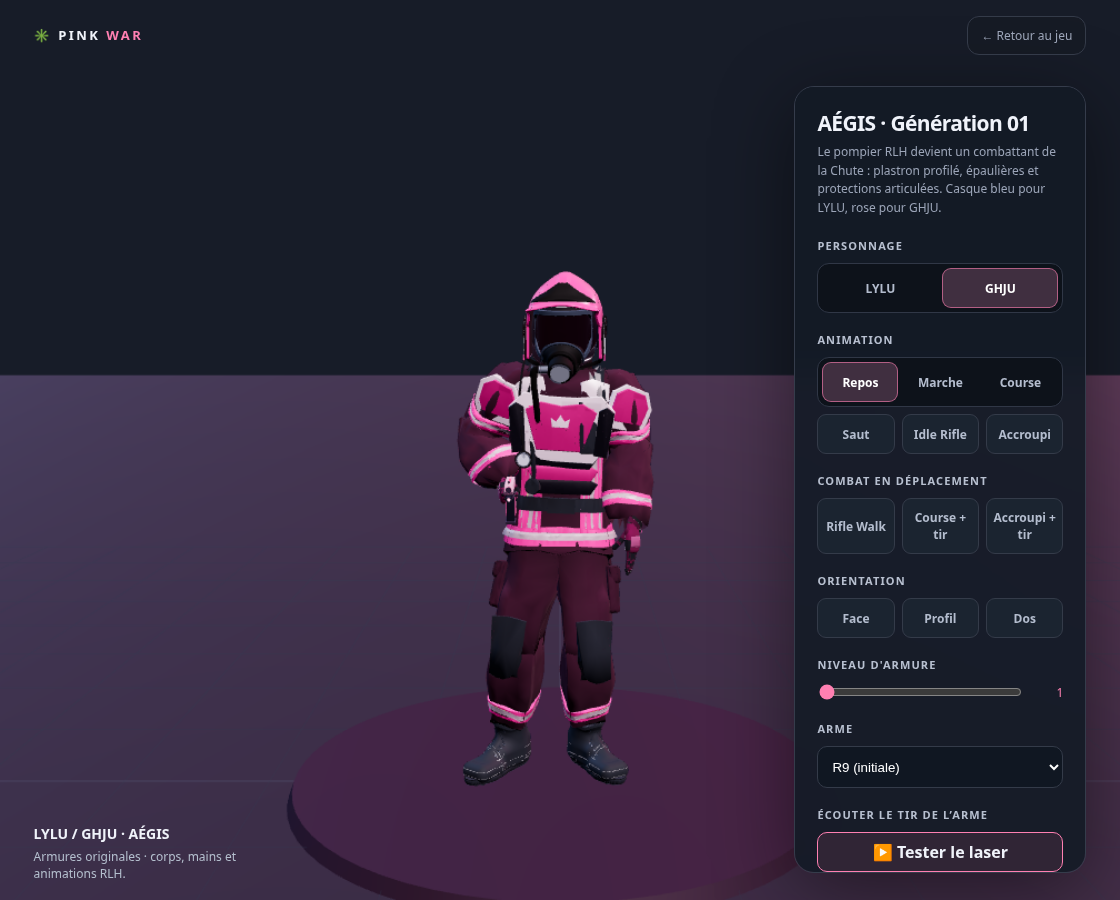The width and height of the screenshot is (1120, 900).
Task: Go back via Retour au jeu button
Action: [x=1026, y=36]
